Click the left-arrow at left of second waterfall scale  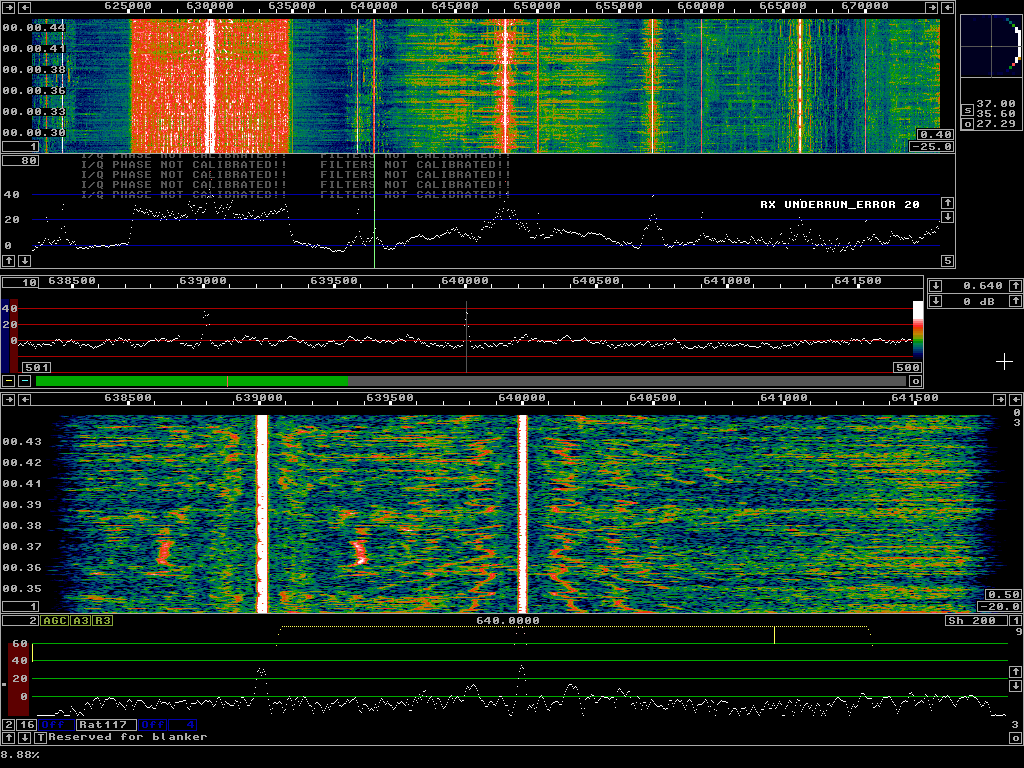tap(25, 399)
